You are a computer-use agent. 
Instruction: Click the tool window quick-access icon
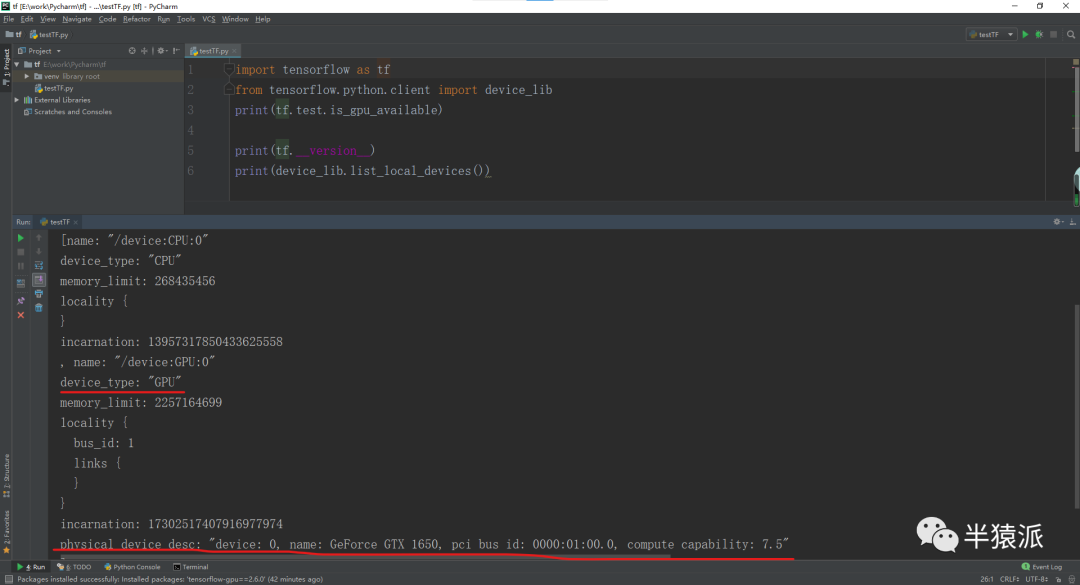[x=8, y=579]
